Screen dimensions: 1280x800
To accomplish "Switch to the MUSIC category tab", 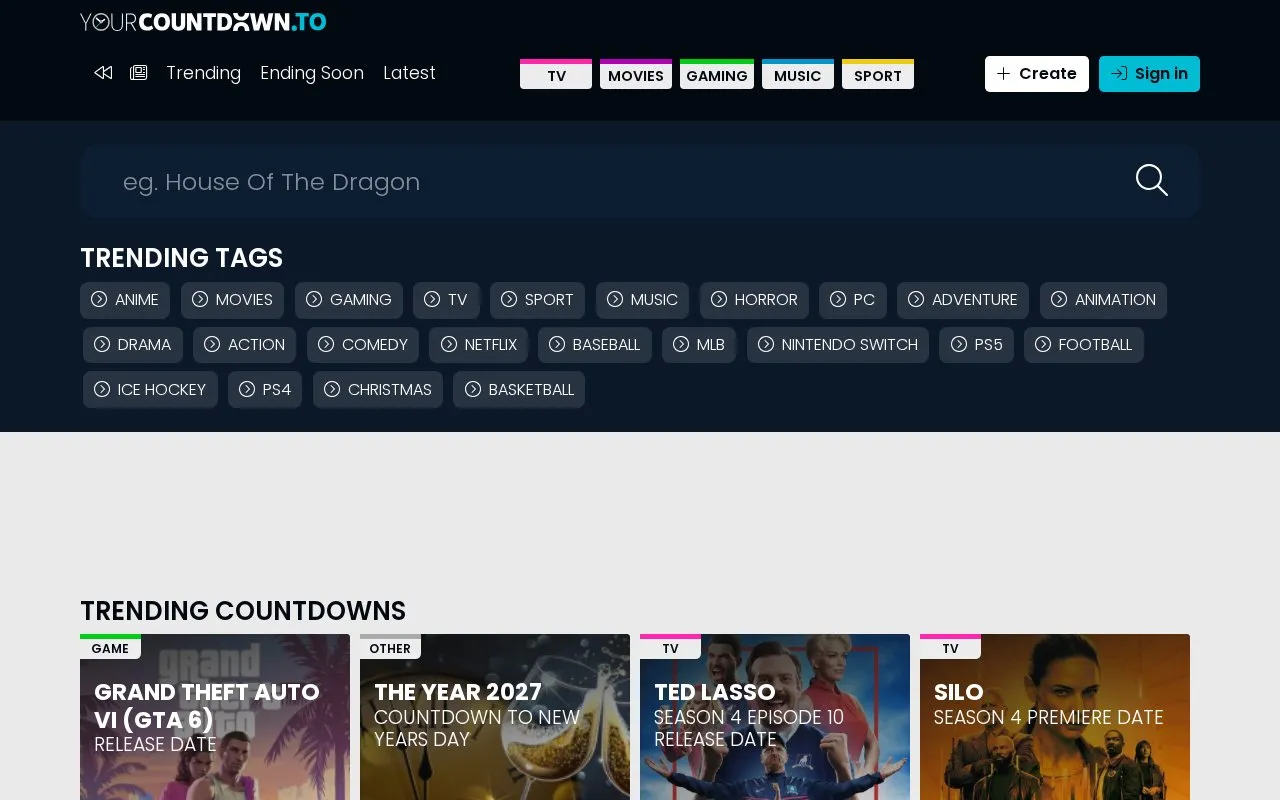I will [798, 75].
